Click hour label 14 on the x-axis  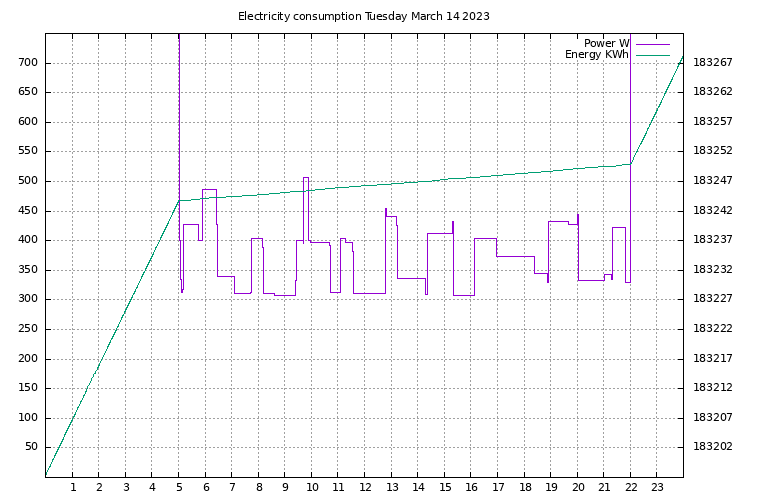click(x=418, y=487)
